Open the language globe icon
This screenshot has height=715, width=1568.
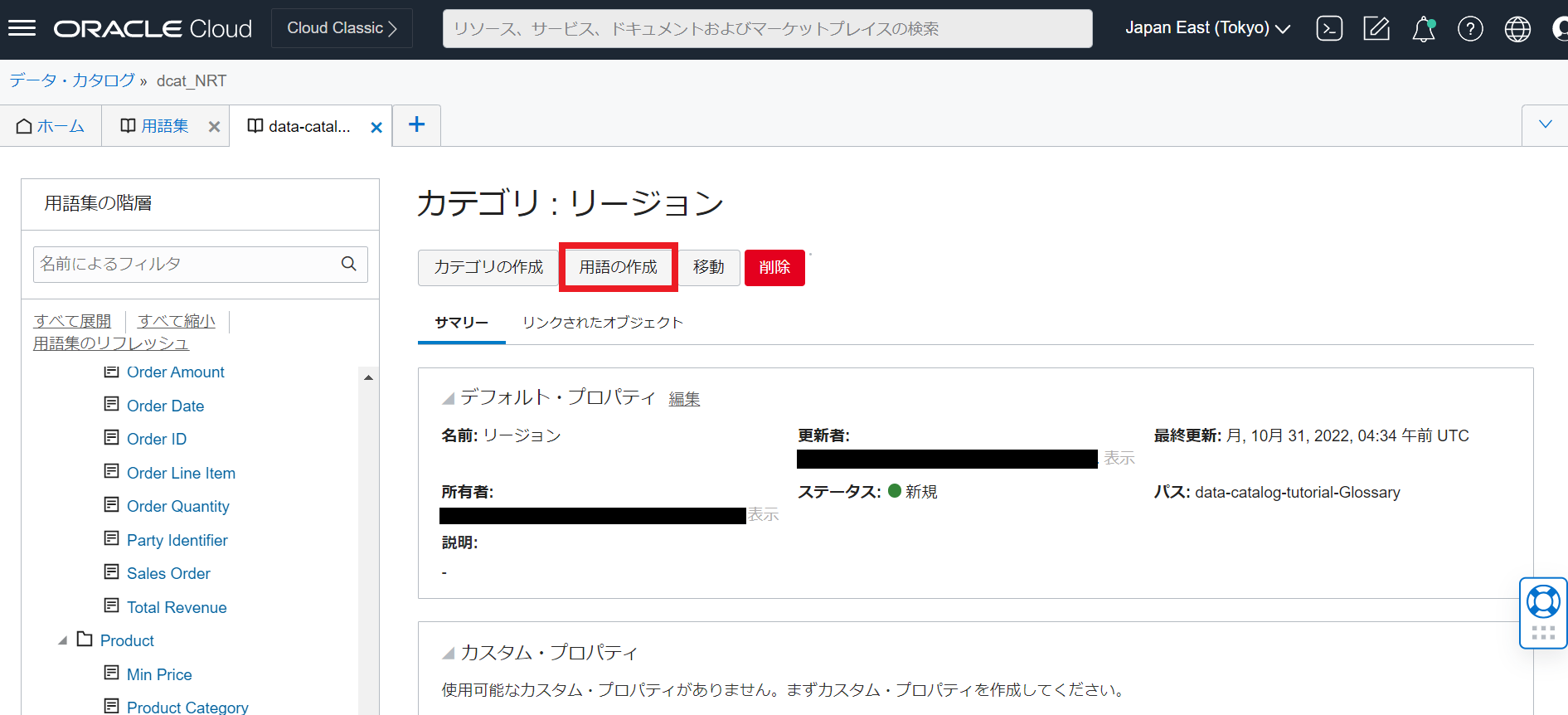pyautogui.click(x=1517, y=29)
